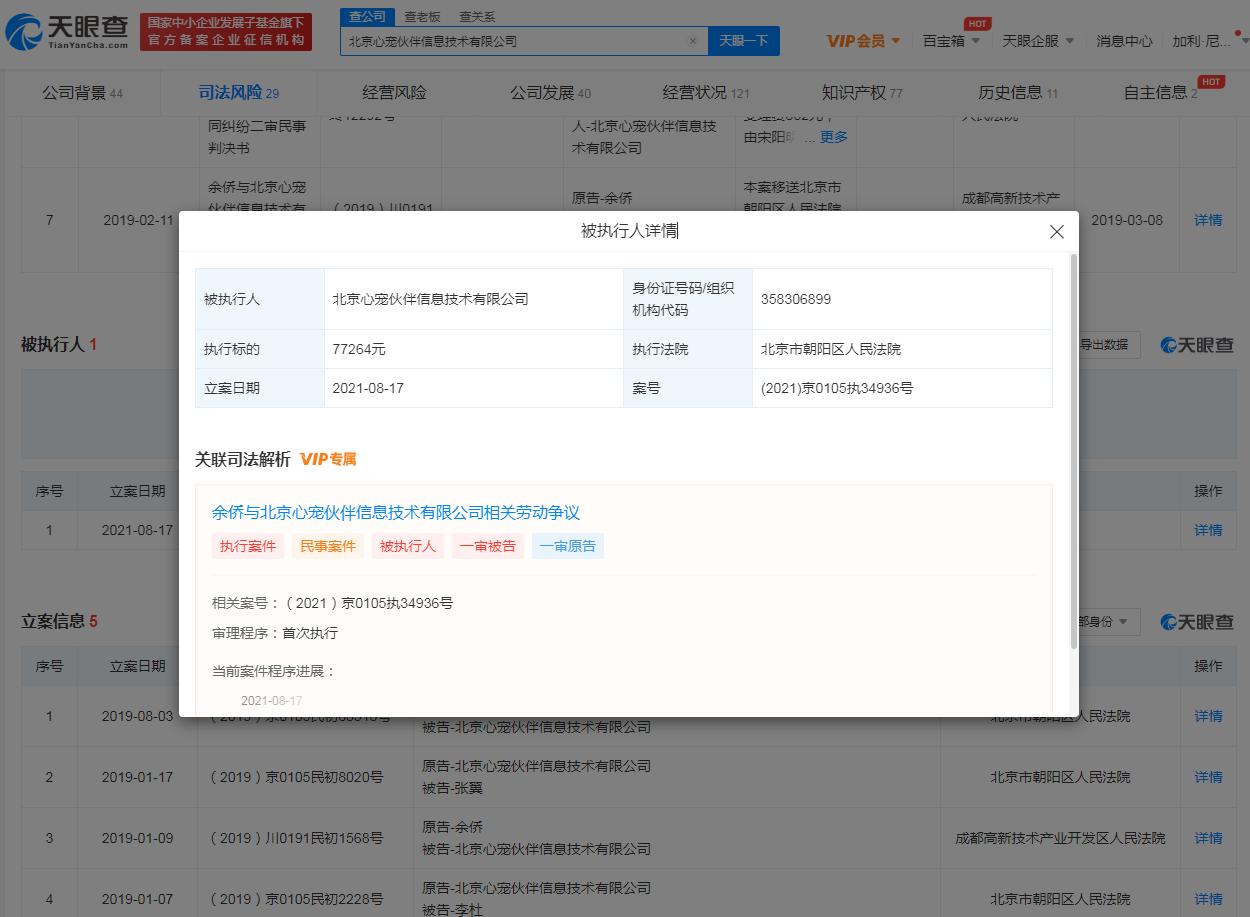Close the 被执行人详情 dialog
This screenshot has width=1250, height=917.
click(x=1056, y=231)
